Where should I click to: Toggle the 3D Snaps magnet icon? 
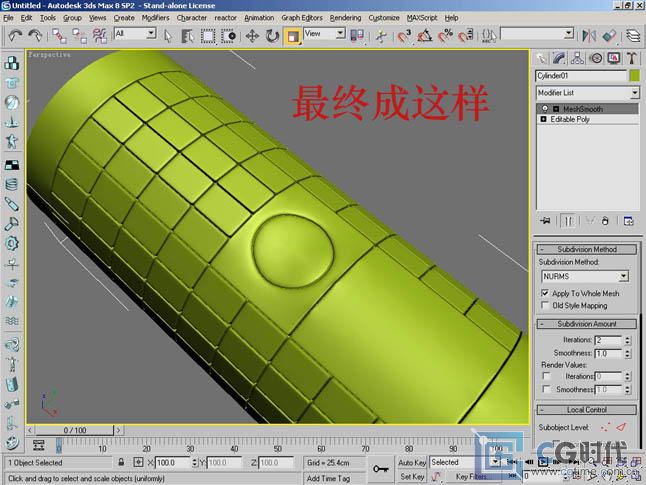pos(405,36)
